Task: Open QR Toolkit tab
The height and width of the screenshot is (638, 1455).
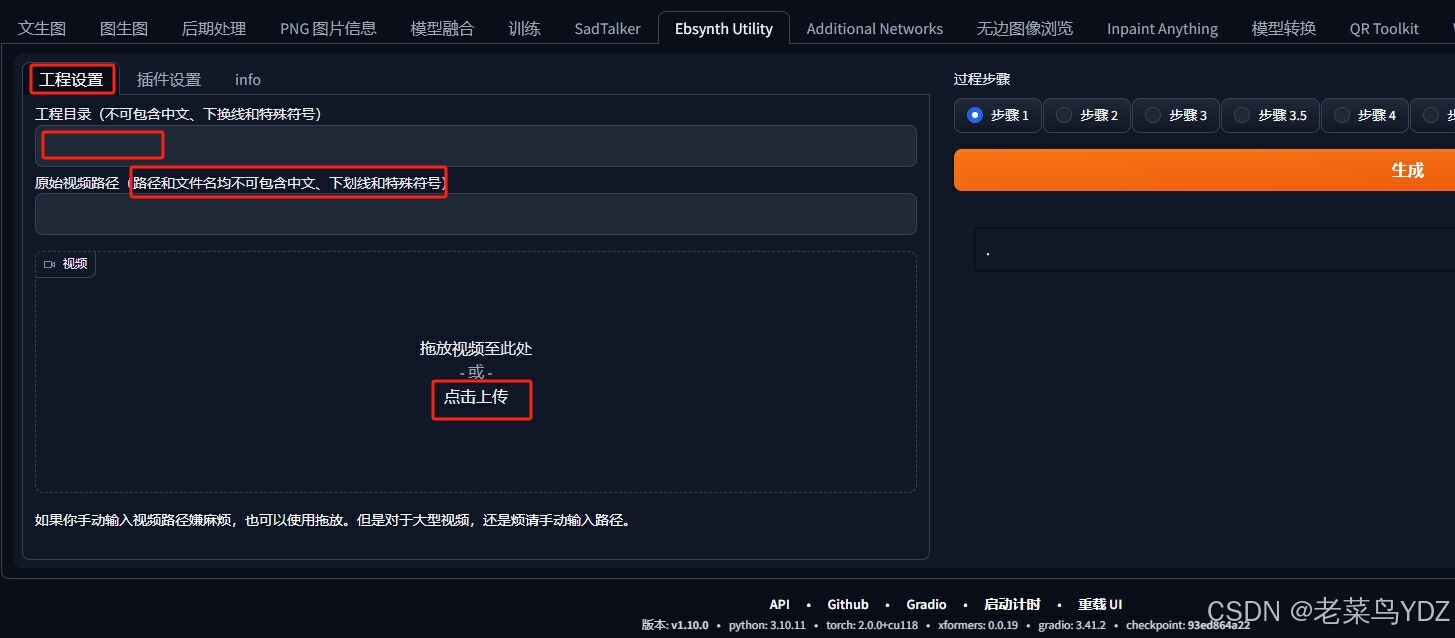Action: click(x=1384, y=28)
